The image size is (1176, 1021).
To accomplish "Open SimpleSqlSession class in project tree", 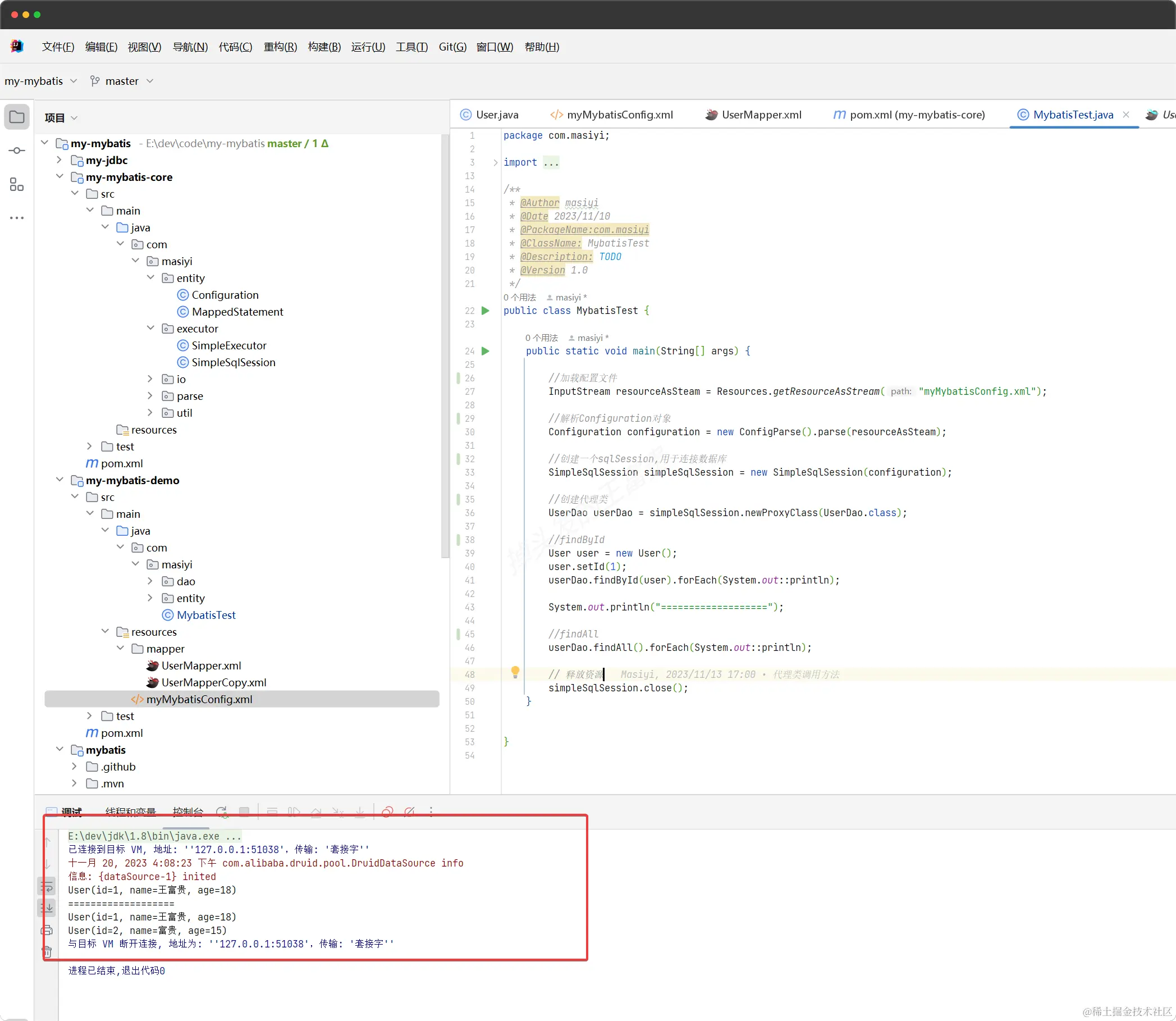I will pos(233,362).
